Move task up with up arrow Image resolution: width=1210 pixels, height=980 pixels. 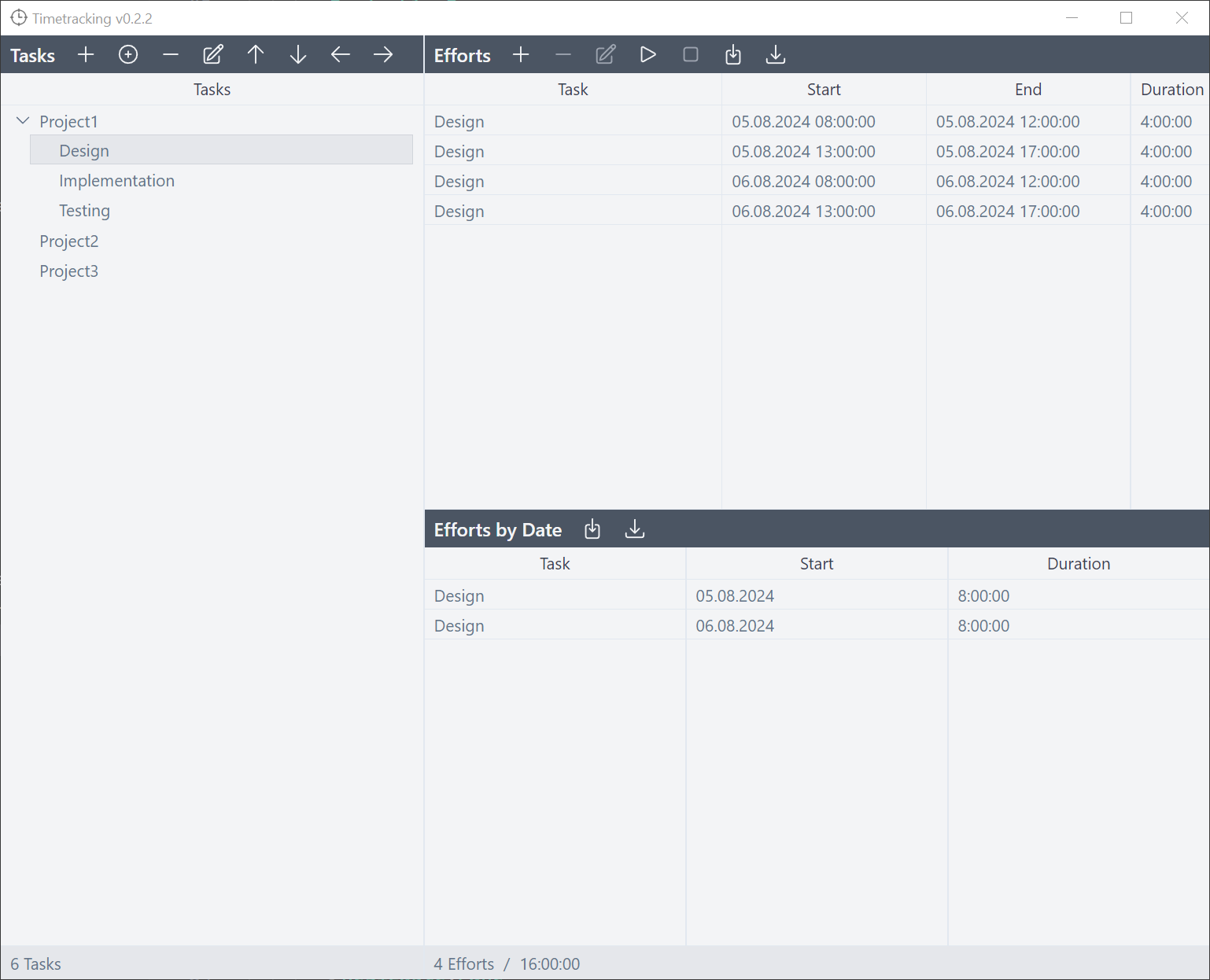[256, 55]
